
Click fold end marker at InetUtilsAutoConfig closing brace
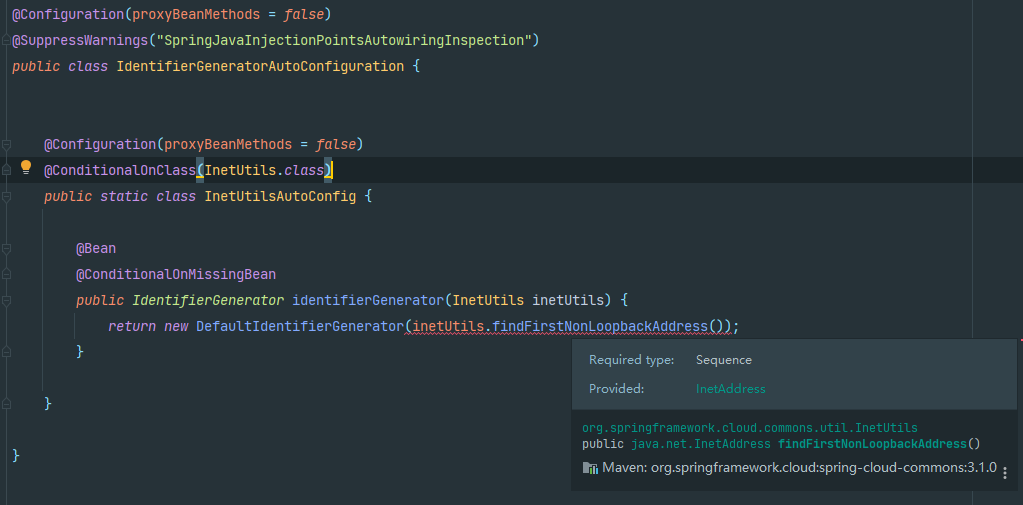(6, 404)
